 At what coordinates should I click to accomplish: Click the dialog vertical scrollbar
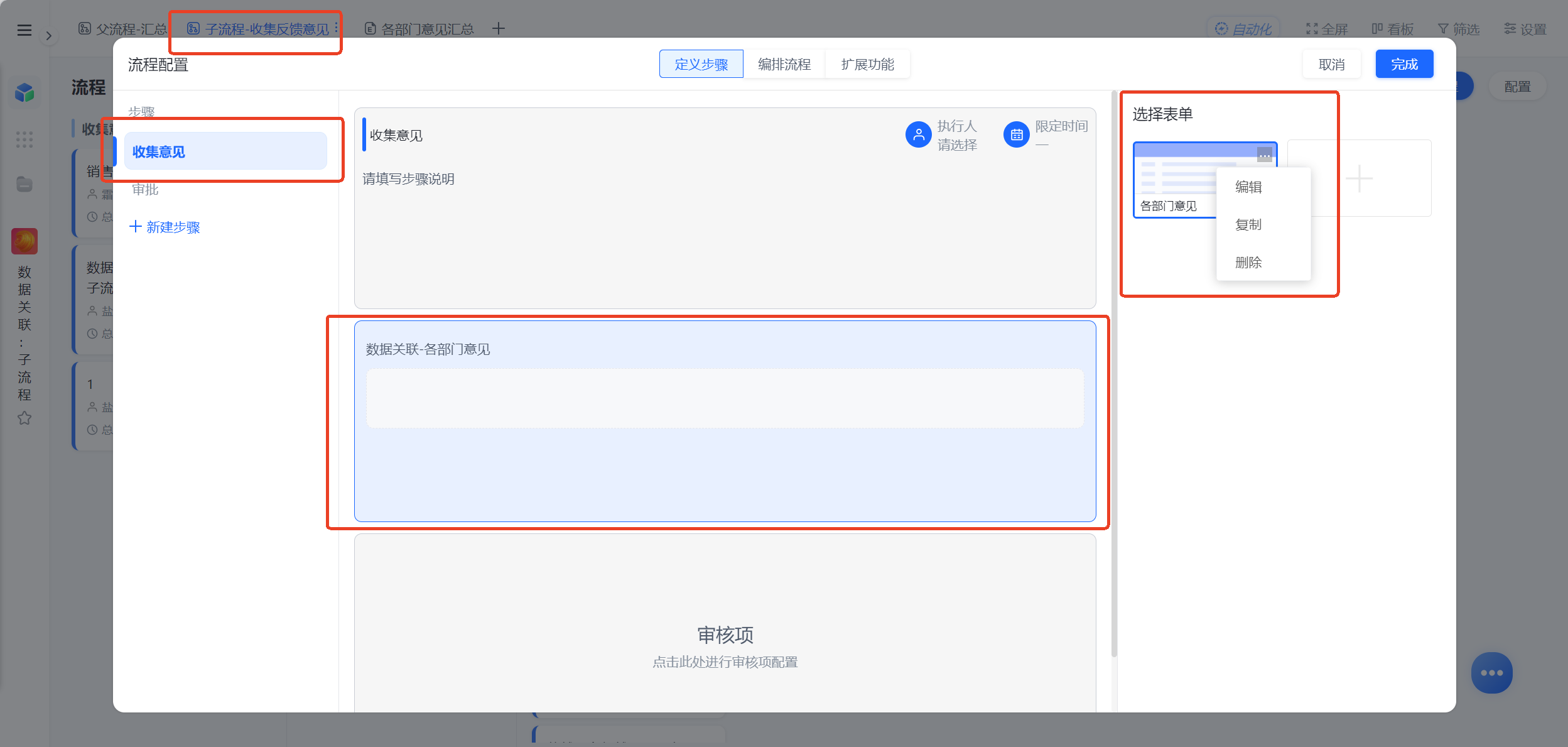tap(1114, 374)
